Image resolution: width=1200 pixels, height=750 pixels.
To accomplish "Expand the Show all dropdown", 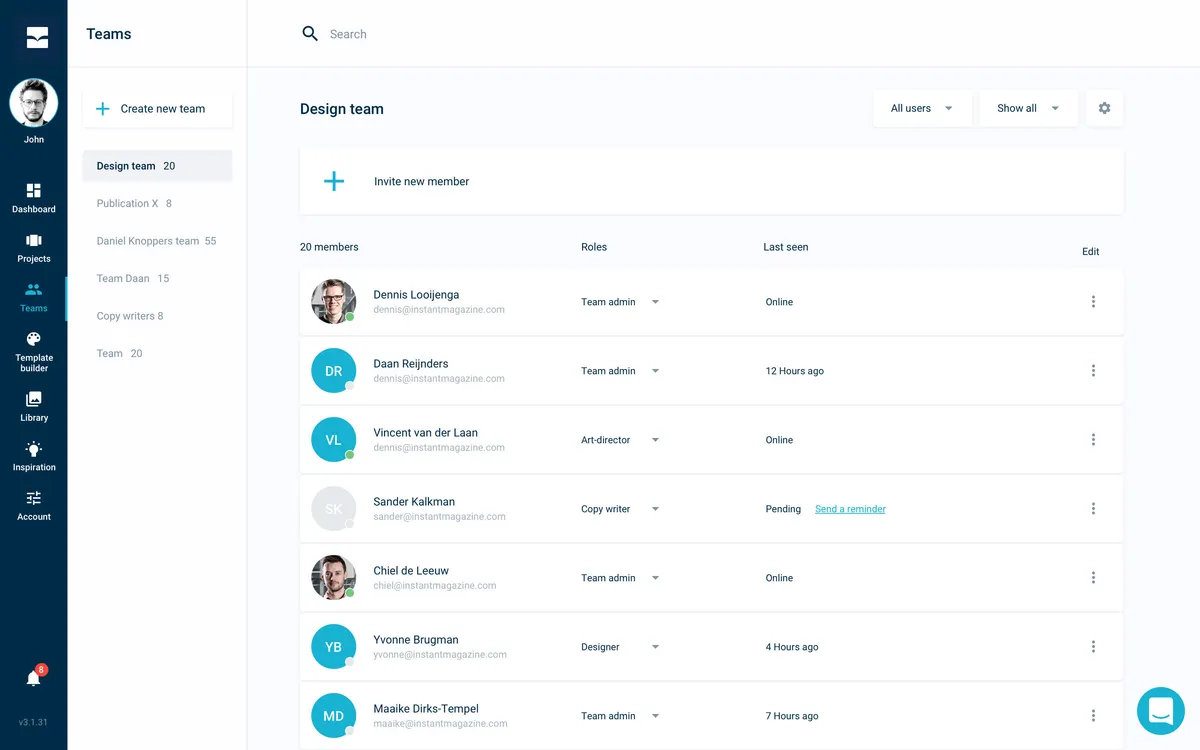I will click(x=1028, y=108).
